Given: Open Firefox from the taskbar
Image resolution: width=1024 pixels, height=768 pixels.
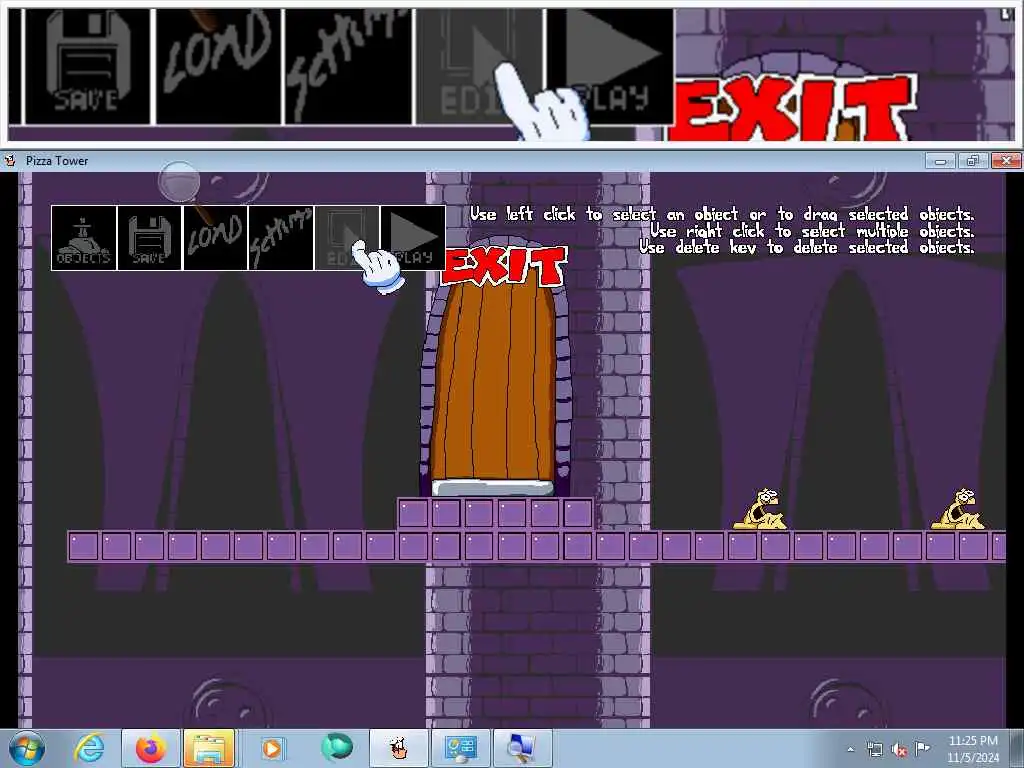Looking at the screenshot, I should click(151, 748).
